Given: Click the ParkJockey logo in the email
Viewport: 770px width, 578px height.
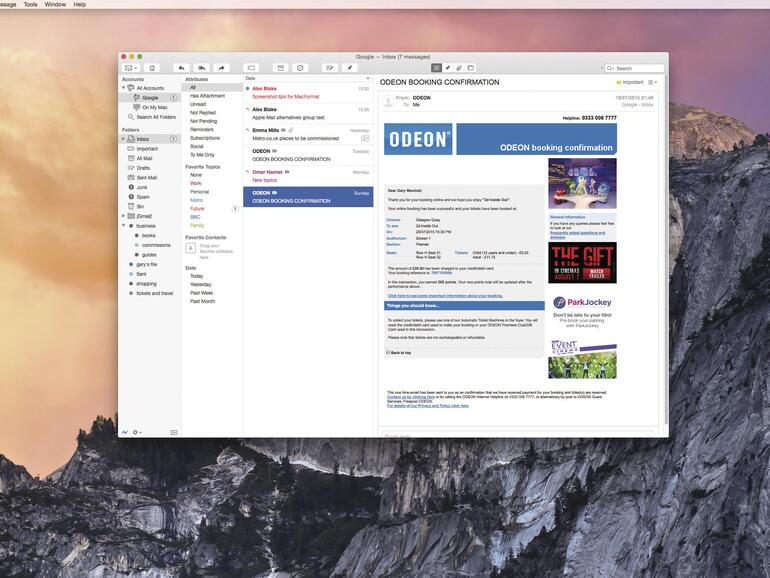Looking at the screenshot, I should click(582, 299).
